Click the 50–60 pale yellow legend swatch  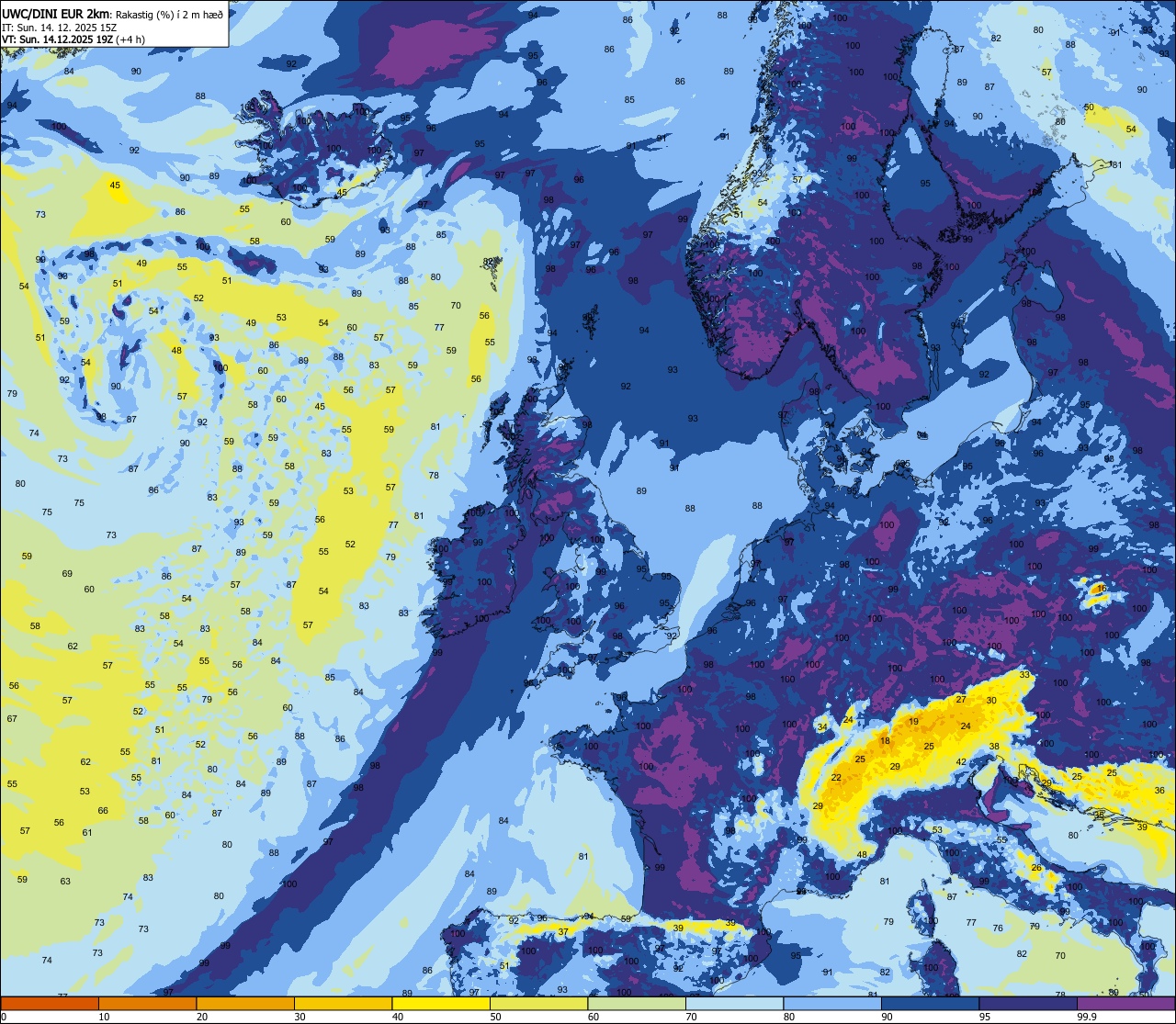(x=538, y=1003)
